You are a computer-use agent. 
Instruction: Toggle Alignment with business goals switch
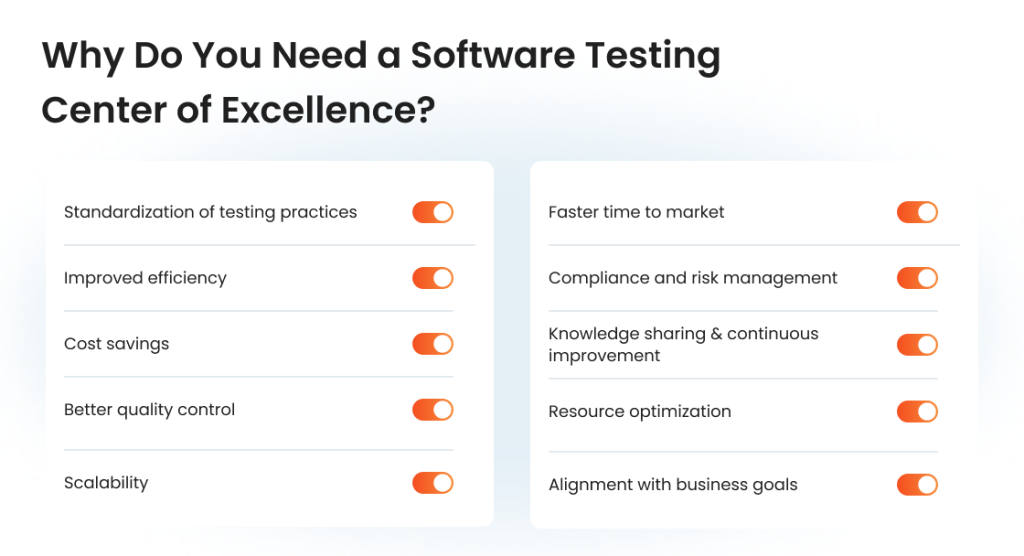(x=917, y=485)
